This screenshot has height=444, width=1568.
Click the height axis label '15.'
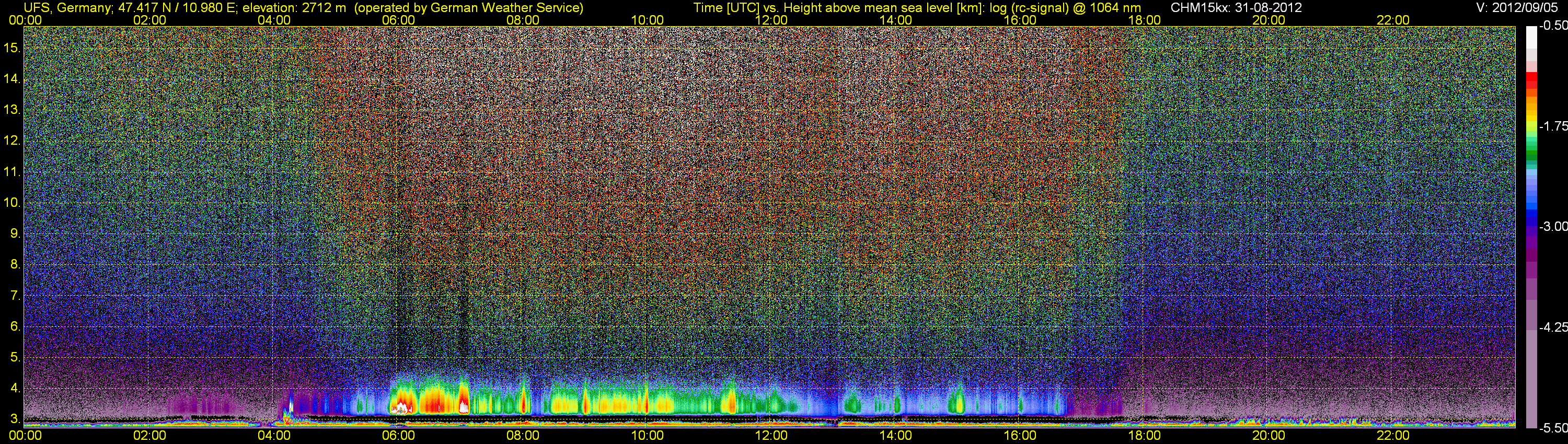[11, 48]
